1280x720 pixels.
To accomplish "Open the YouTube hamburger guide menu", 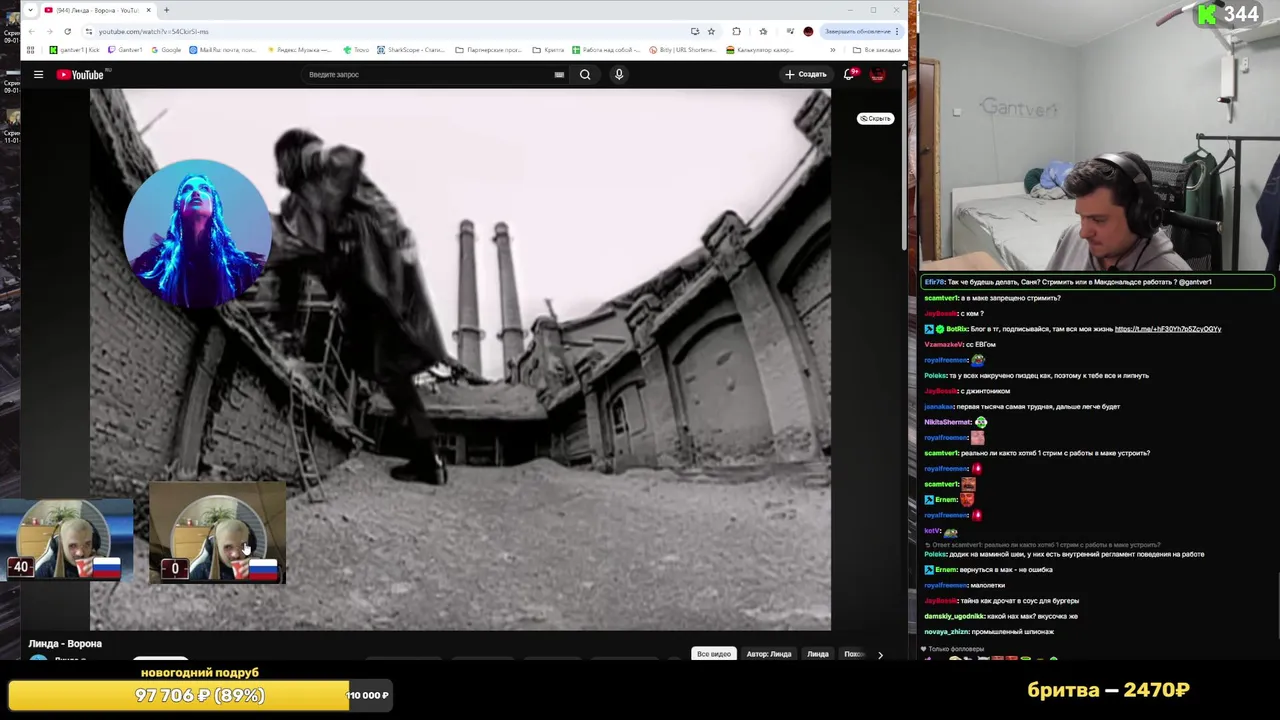I will coord(38,74).
